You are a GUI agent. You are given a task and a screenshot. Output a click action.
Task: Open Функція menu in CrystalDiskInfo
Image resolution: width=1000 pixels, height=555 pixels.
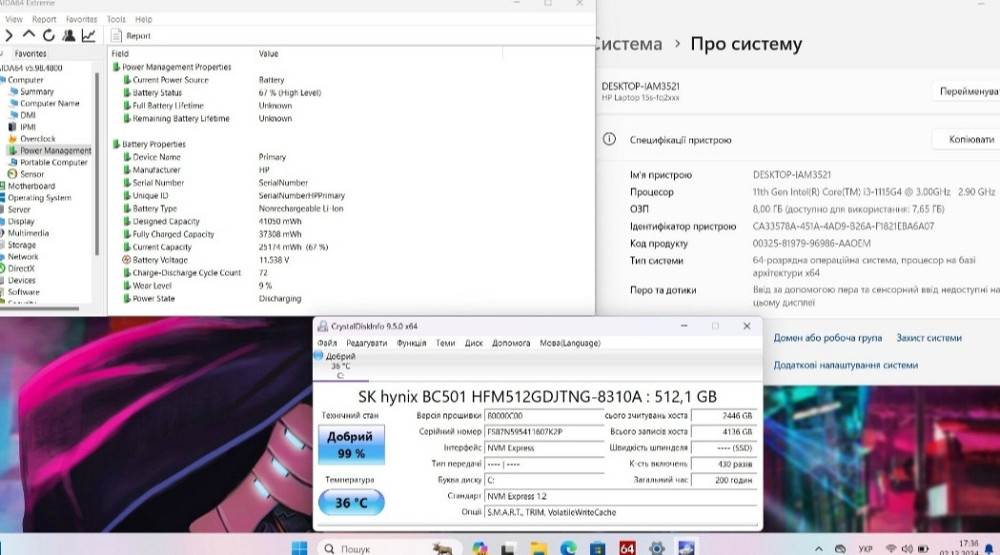pos(411,343)
